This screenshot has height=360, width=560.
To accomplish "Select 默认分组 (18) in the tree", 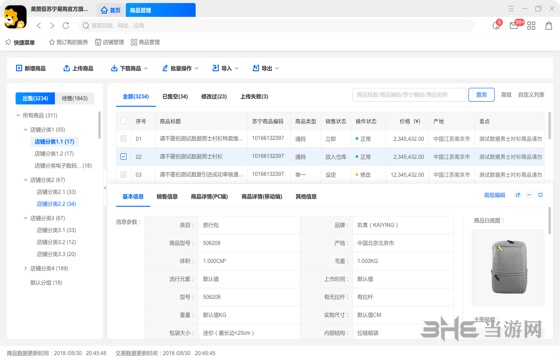I will click(x=46, y=282).
